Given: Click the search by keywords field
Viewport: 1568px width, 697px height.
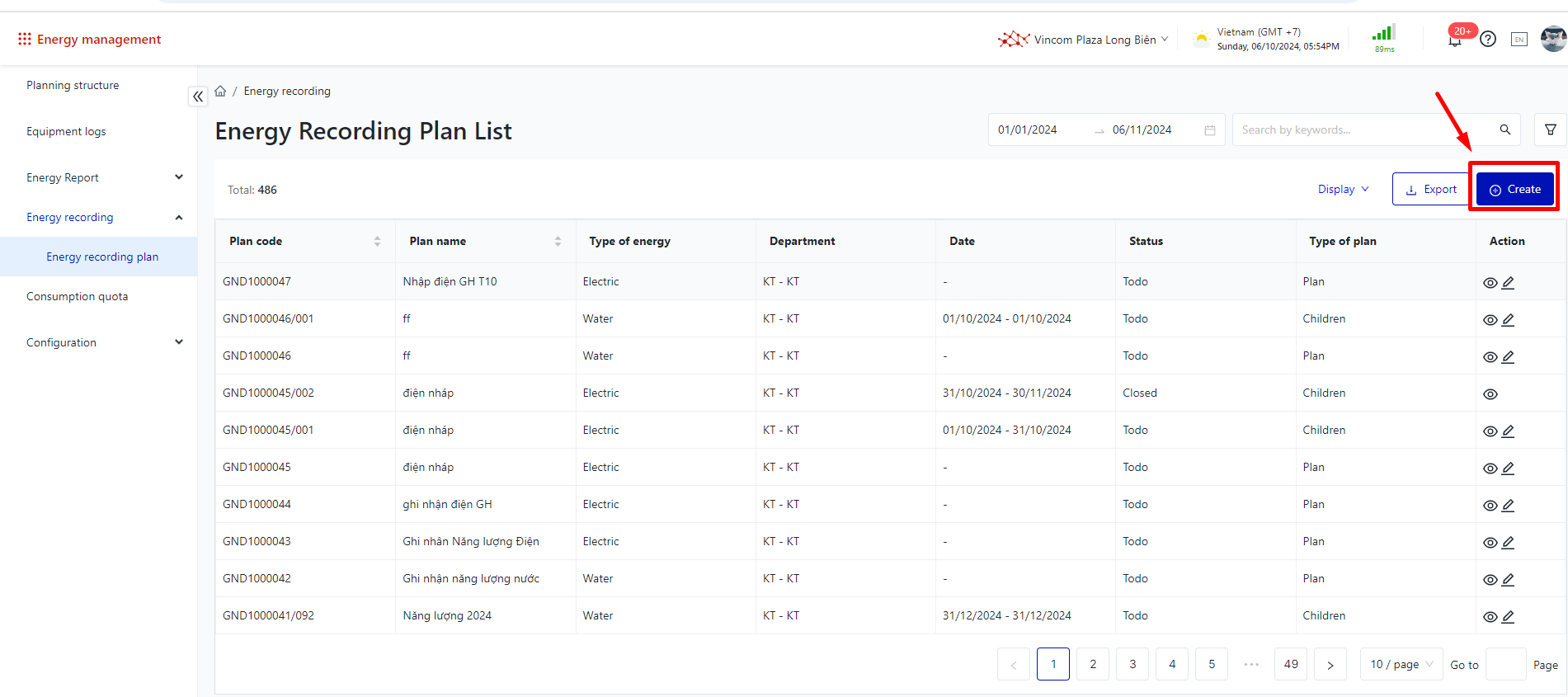Looking at the screenshot, I should (x=1361, y=130).
